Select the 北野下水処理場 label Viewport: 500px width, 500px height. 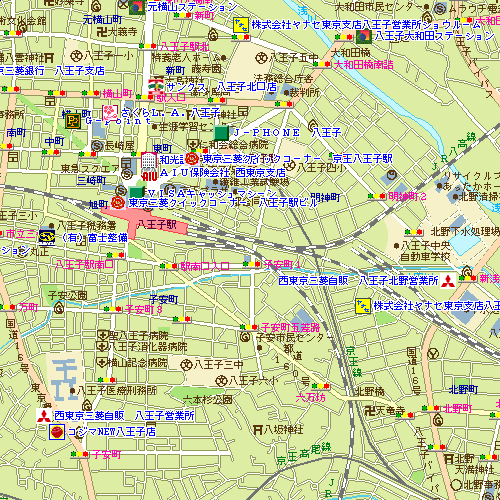coord(465,231)
